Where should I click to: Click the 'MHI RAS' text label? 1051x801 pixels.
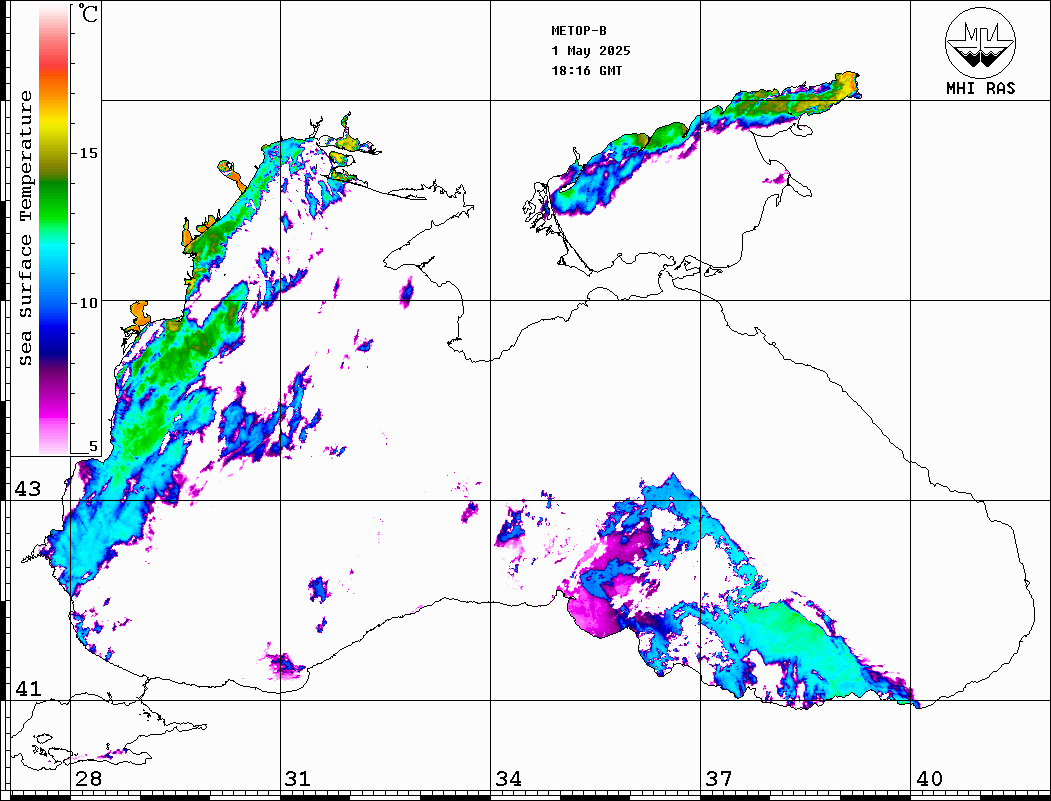[980, 88]
